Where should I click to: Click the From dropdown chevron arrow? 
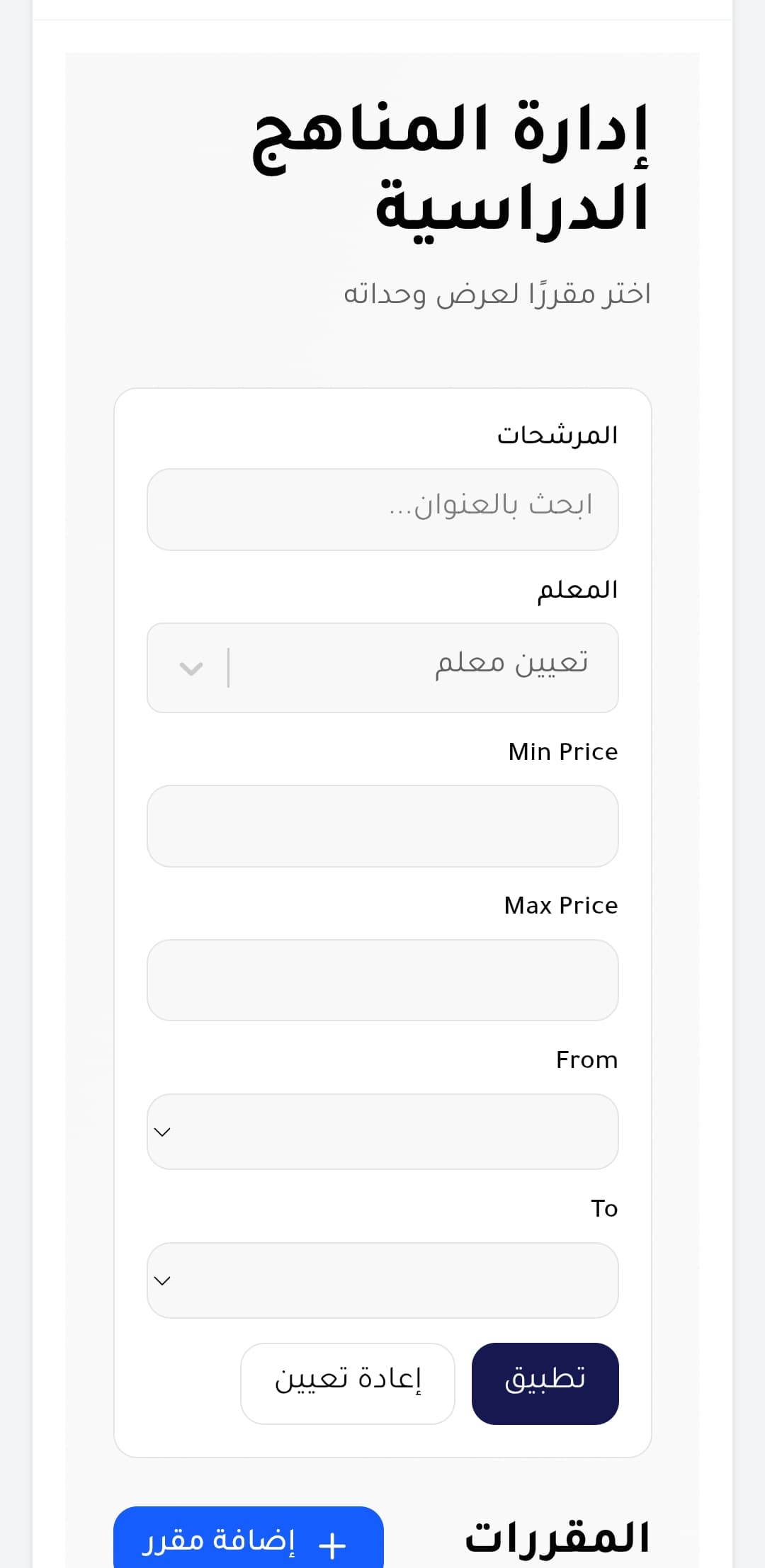point(162,1132)
